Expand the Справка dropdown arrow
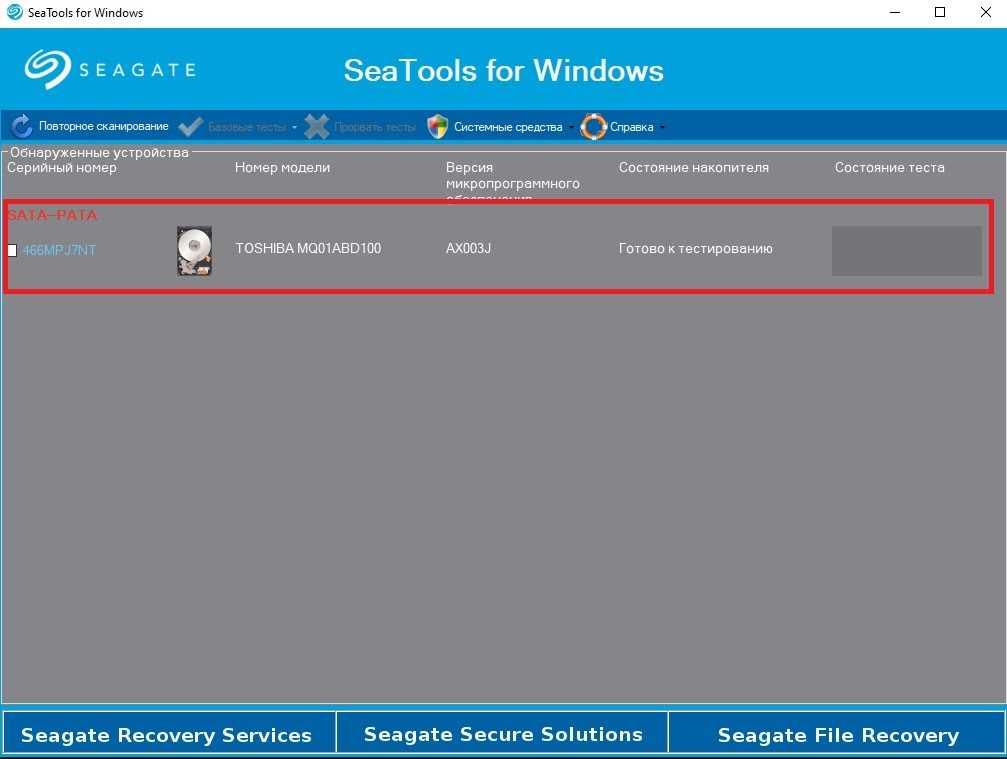1007x759 pixels. click(662, 127)
